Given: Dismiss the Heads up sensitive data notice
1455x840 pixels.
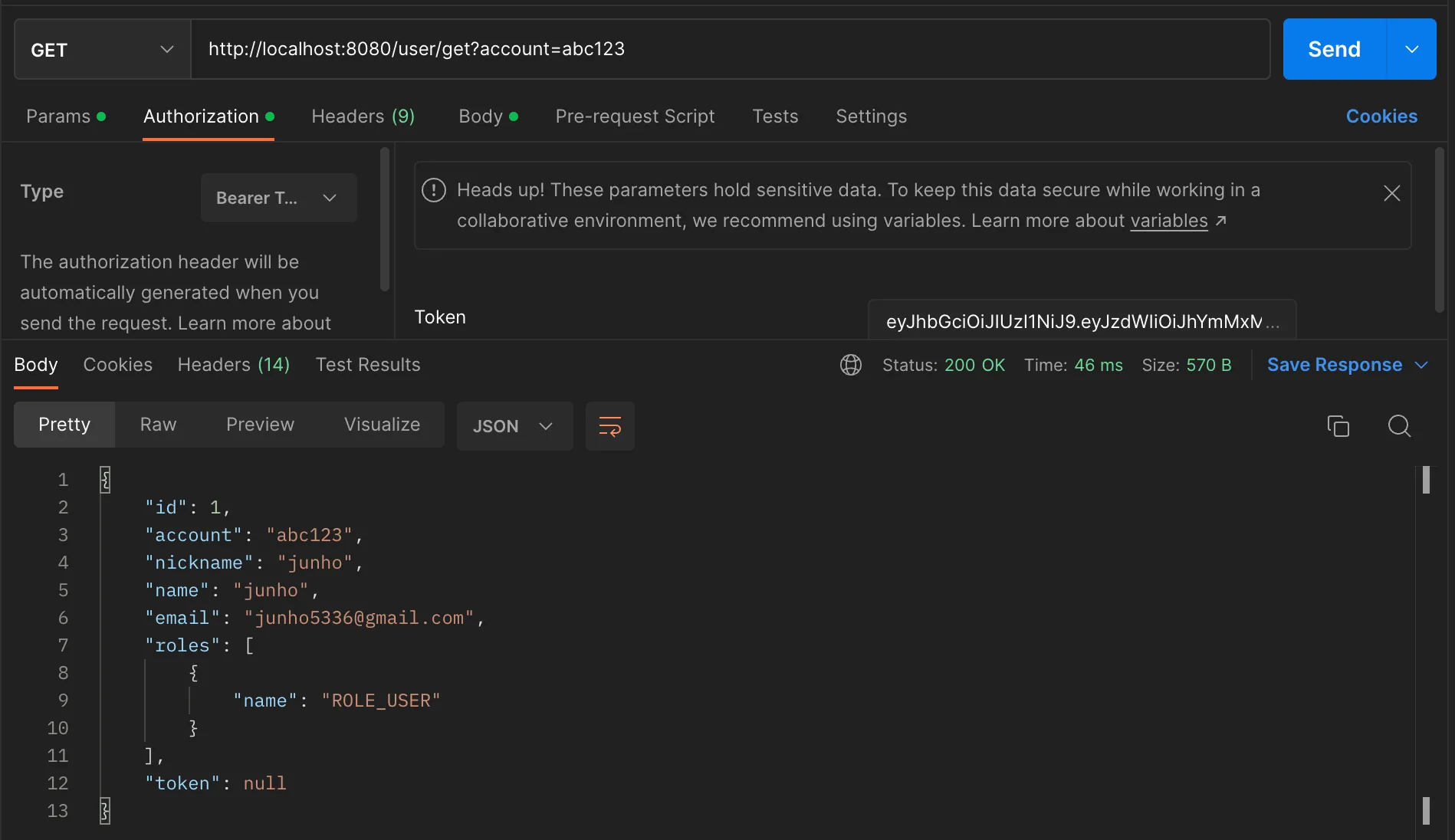Looking at the screenshot, I should click(1391, 193).
